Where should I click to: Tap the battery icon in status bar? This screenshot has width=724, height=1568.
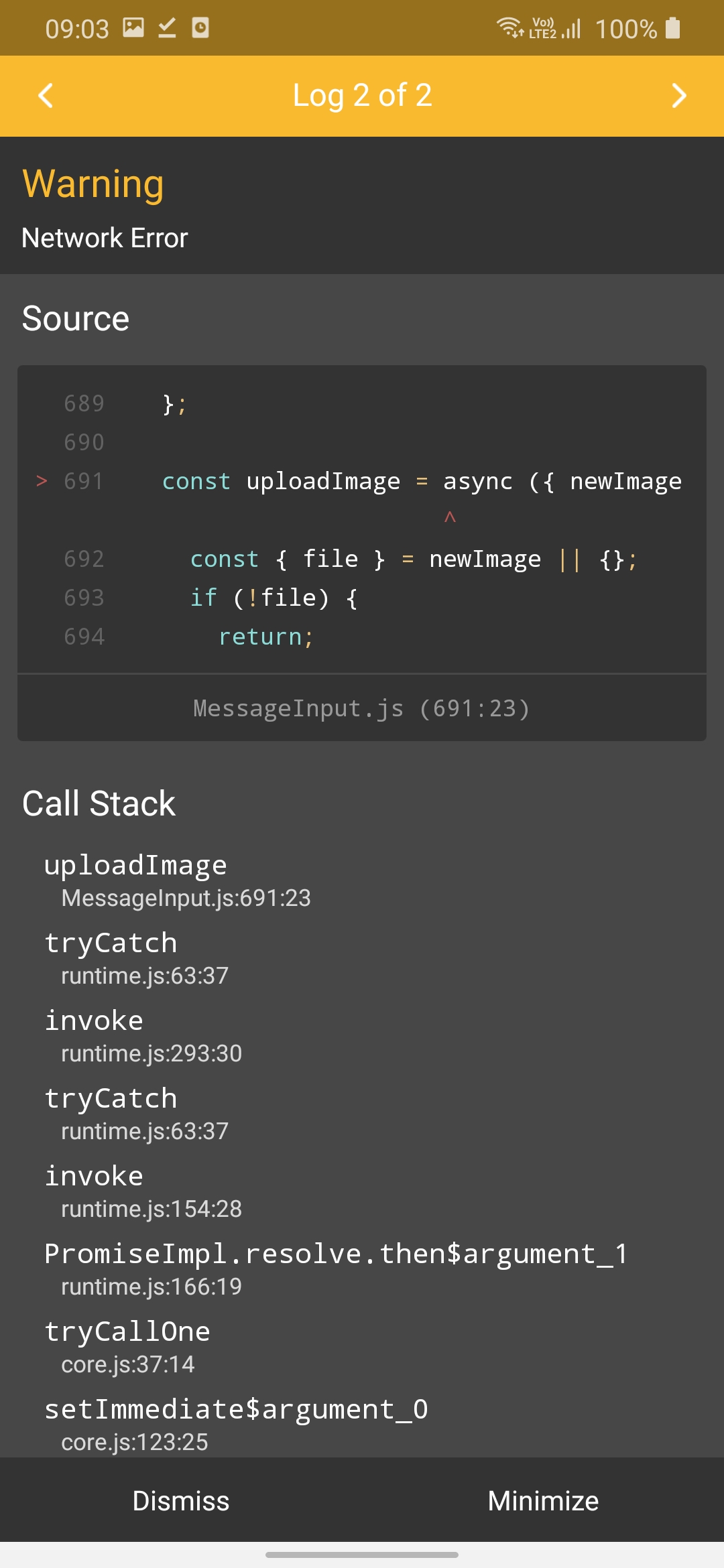673,28
